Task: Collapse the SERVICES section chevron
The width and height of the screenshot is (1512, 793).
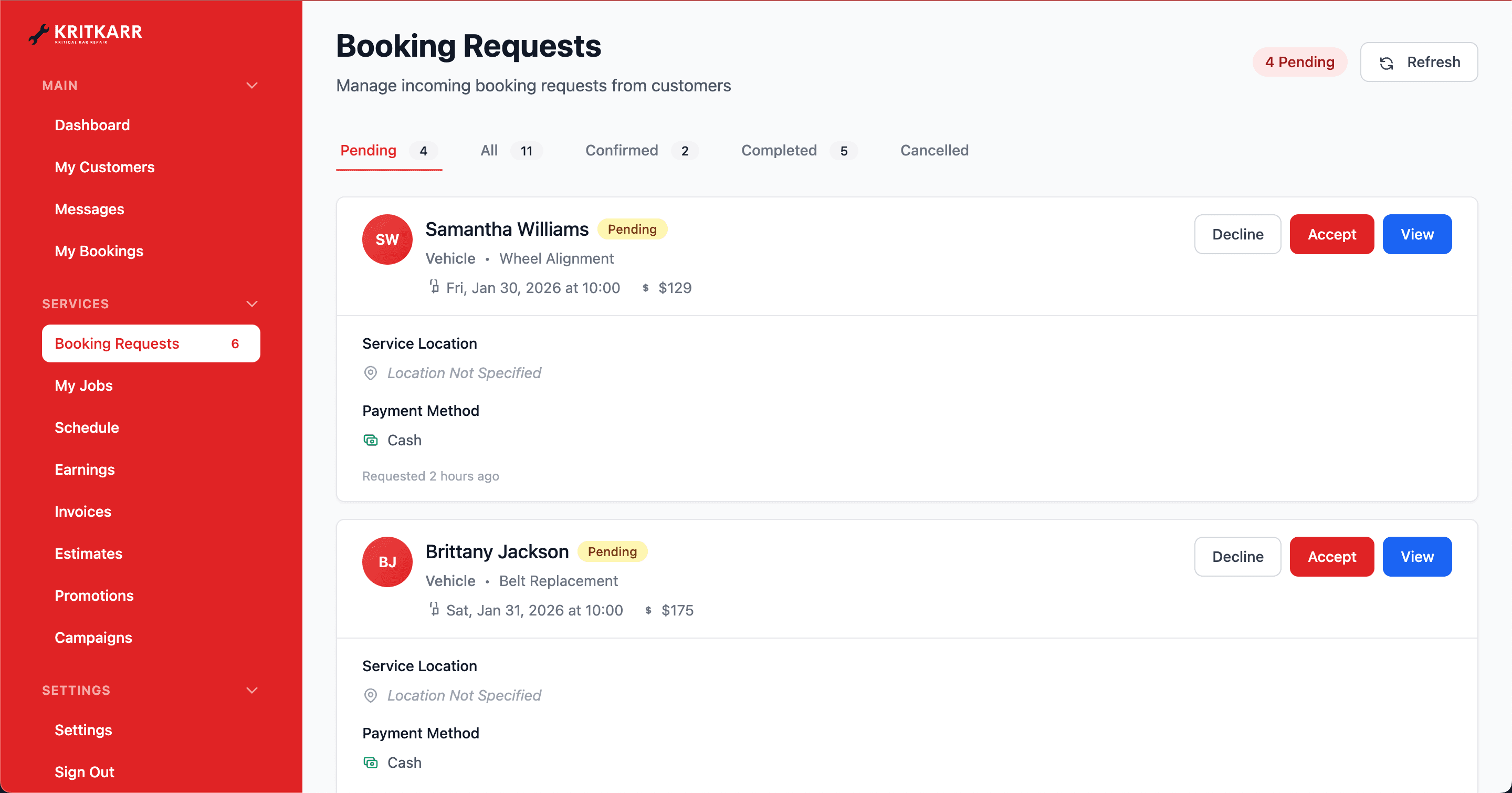Action: point(252,304)
